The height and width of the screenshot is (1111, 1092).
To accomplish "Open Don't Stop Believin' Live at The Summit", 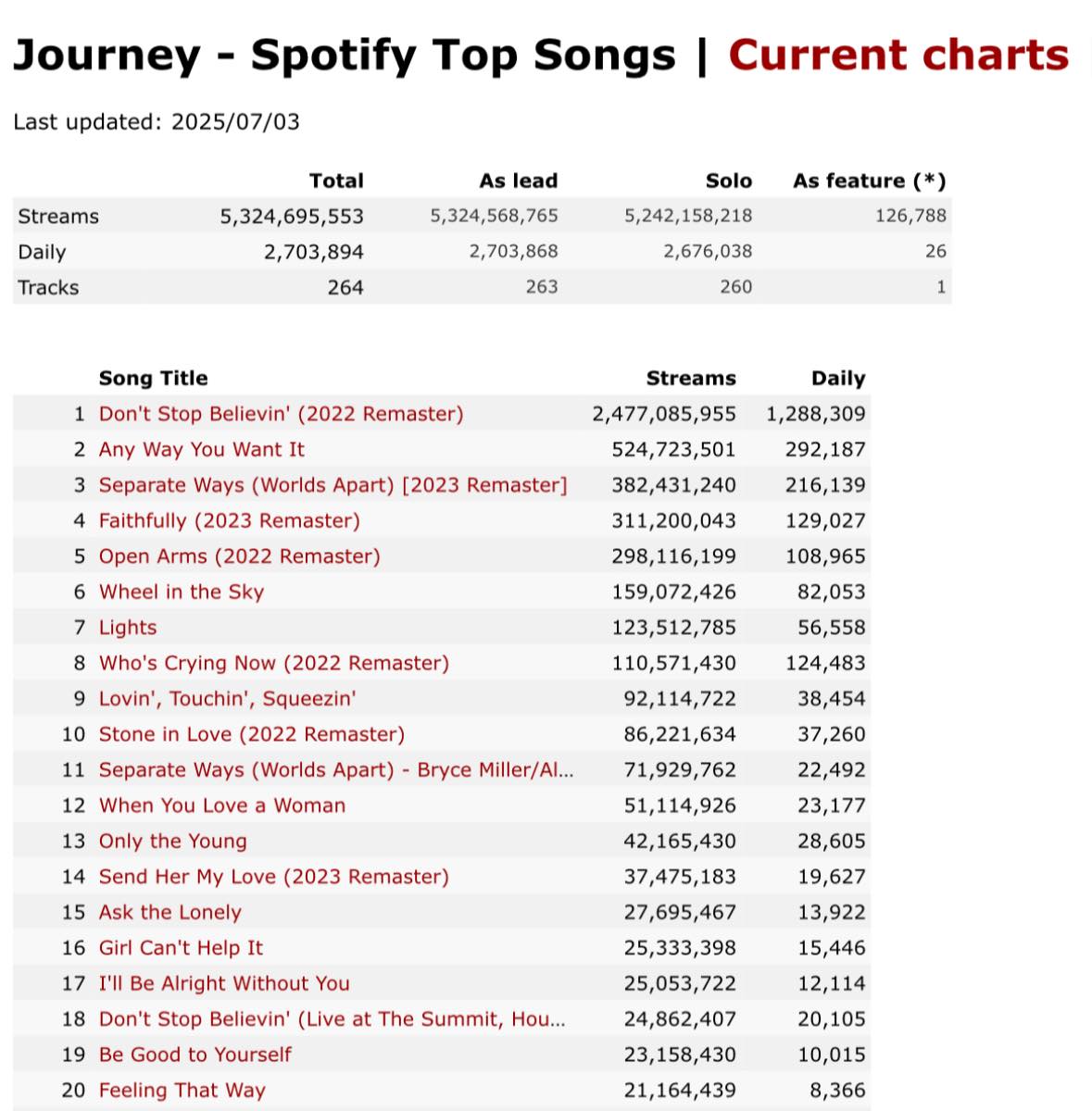I will tap(333, 1019).
